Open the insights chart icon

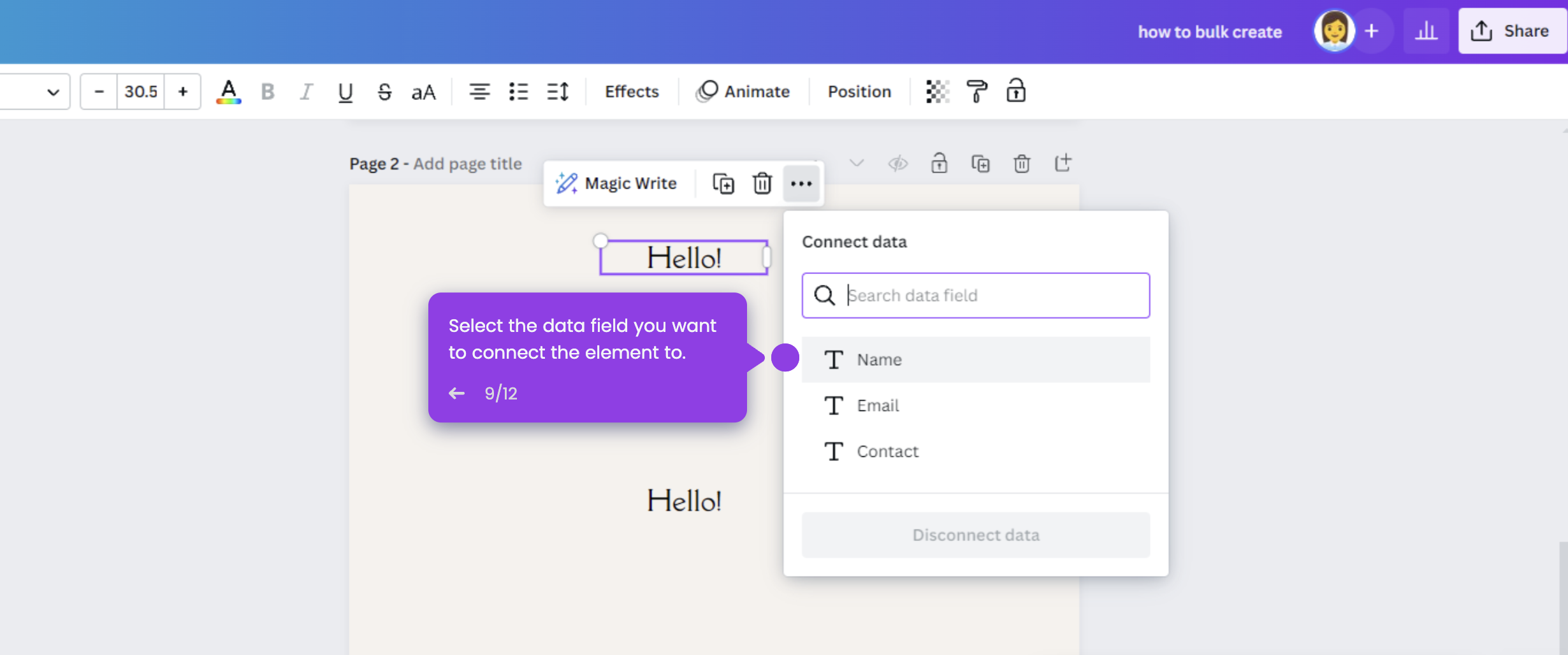[1426, 31]
